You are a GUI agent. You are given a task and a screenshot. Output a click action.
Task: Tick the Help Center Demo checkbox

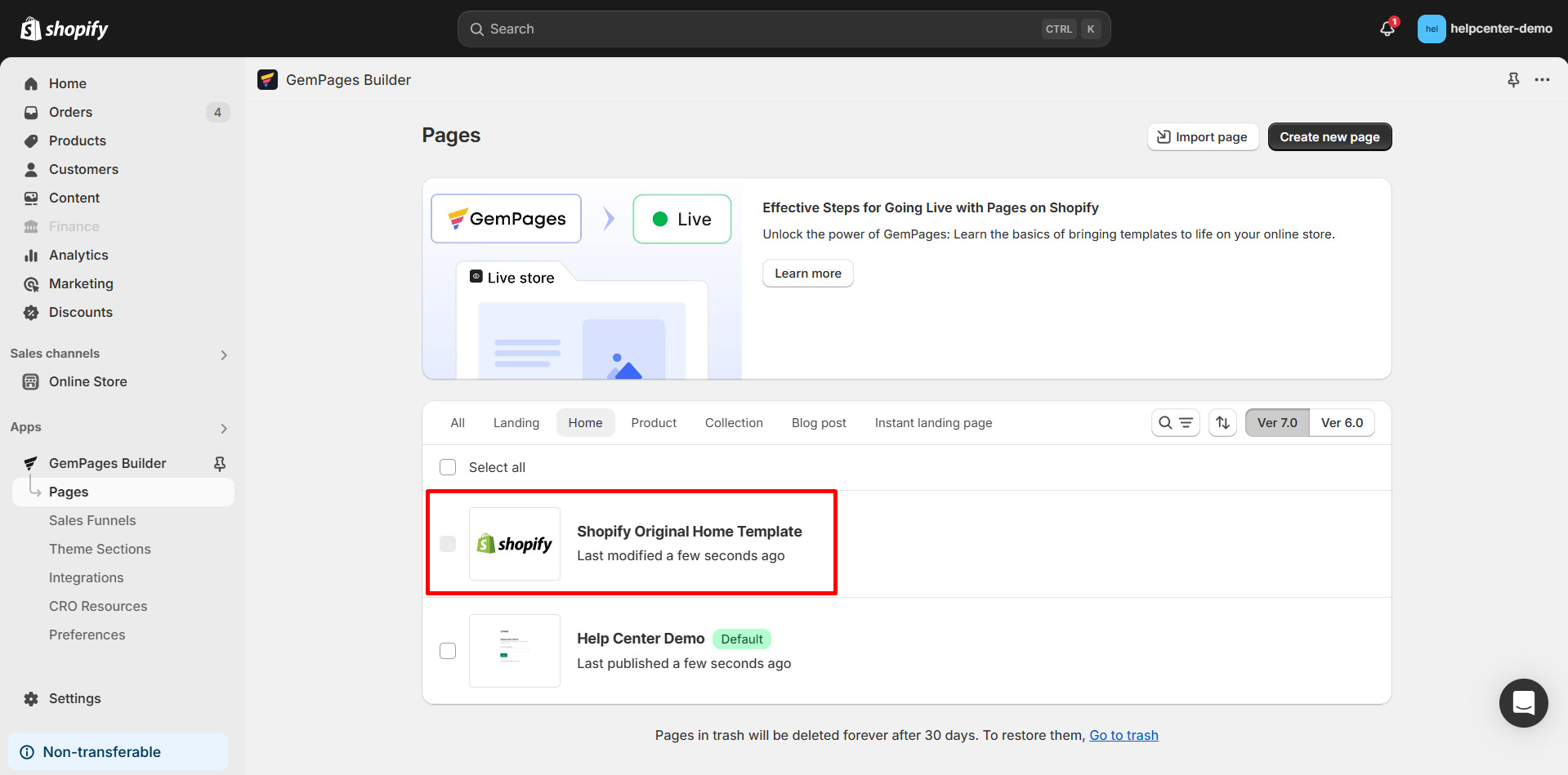448,651
